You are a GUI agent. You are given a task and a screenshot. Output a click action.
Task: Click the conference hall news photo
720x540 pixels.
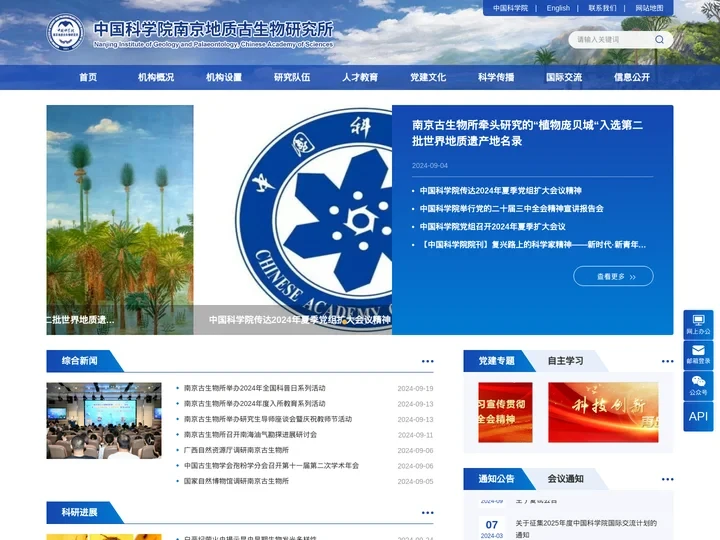[104, 421]
